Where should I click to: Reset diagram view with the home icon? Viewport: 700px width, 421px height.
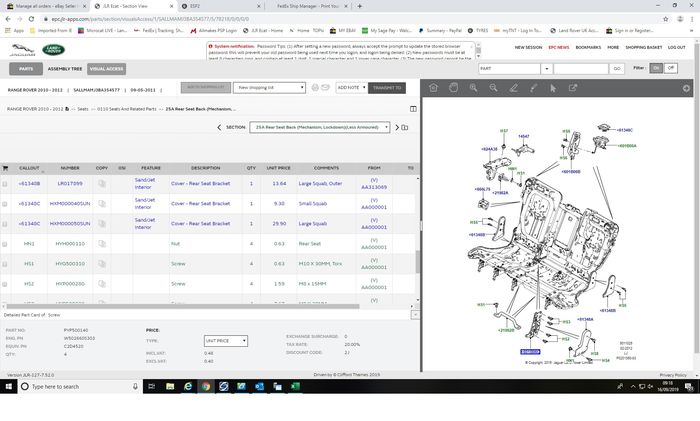tap(433, 88)
